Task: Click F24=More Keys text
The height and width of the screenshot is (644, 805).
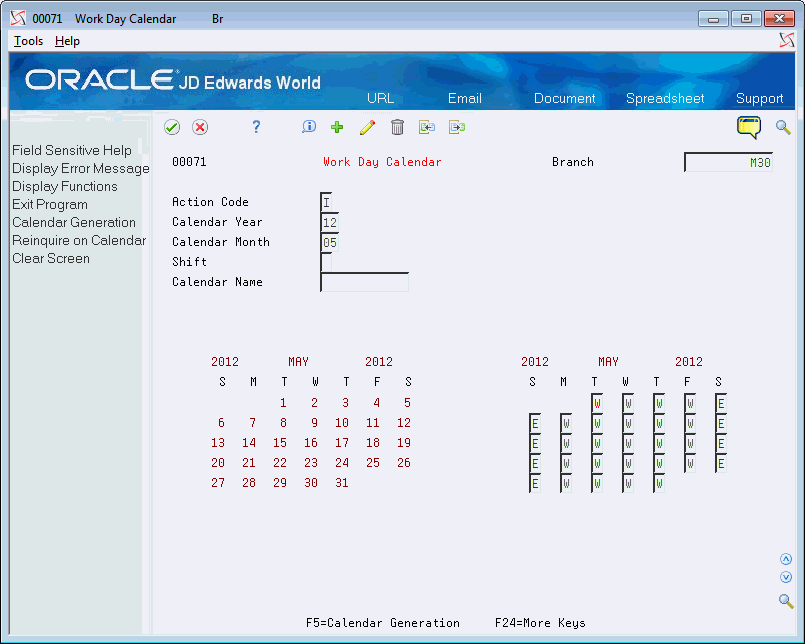Action: tap(540, 623)
